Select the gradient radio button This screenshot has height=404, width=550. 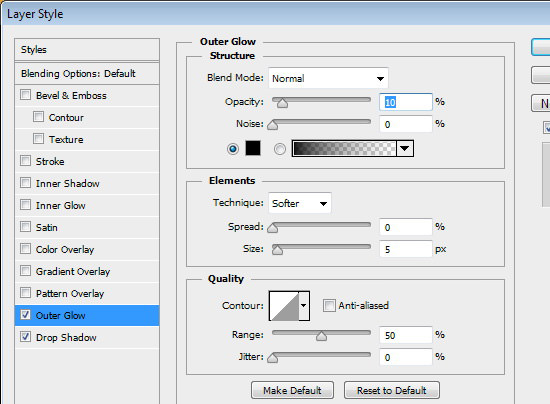pos(280,149)
